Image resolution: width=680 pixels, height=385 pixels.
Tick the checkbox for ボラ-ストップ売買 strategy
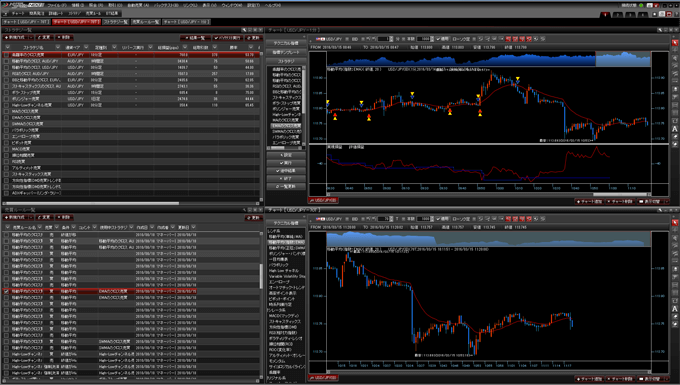6,92
